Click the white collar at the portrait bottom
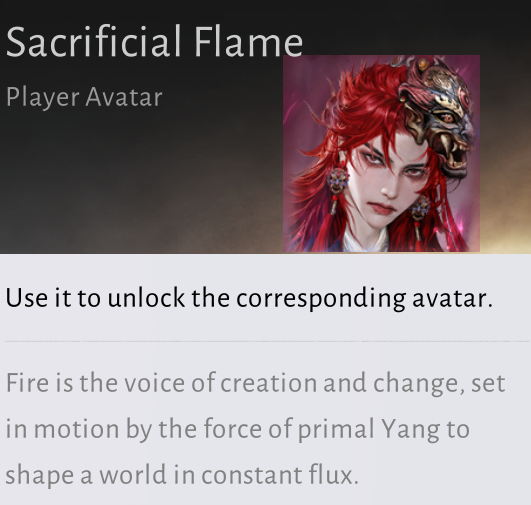This screenshot has height=505, width=531. (366, 241)
